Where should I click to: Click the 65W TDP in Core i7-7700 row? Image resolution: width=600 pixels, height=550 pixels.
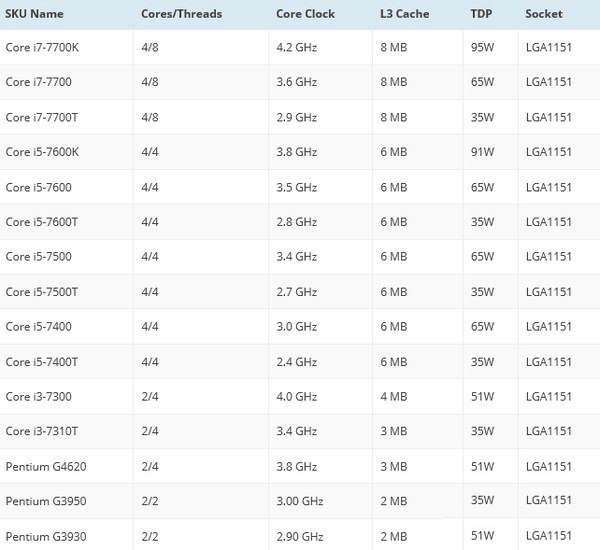[482, 82]
